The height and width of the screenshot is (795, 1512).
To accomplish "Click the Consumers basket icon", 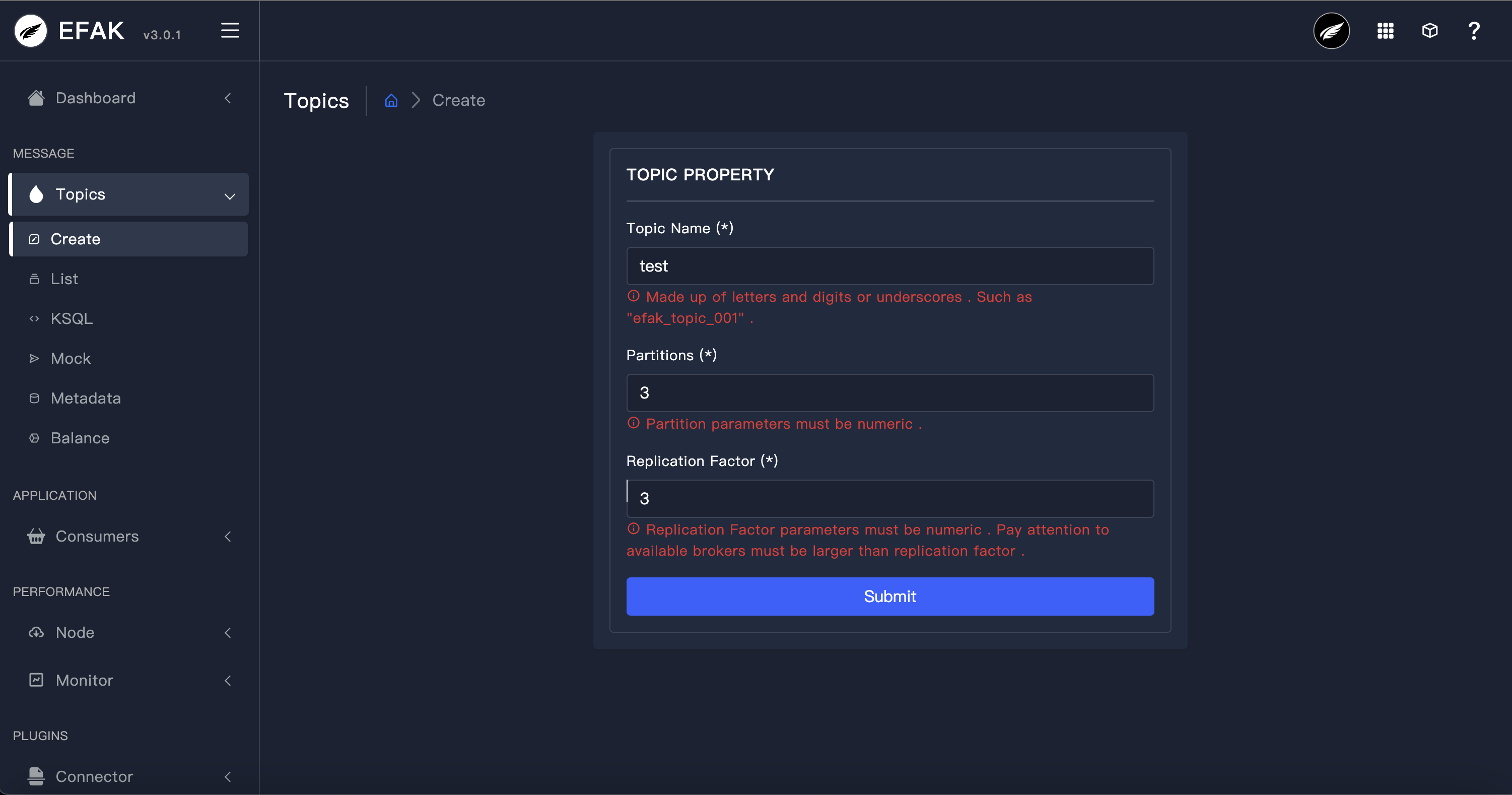I will (36, 536).
